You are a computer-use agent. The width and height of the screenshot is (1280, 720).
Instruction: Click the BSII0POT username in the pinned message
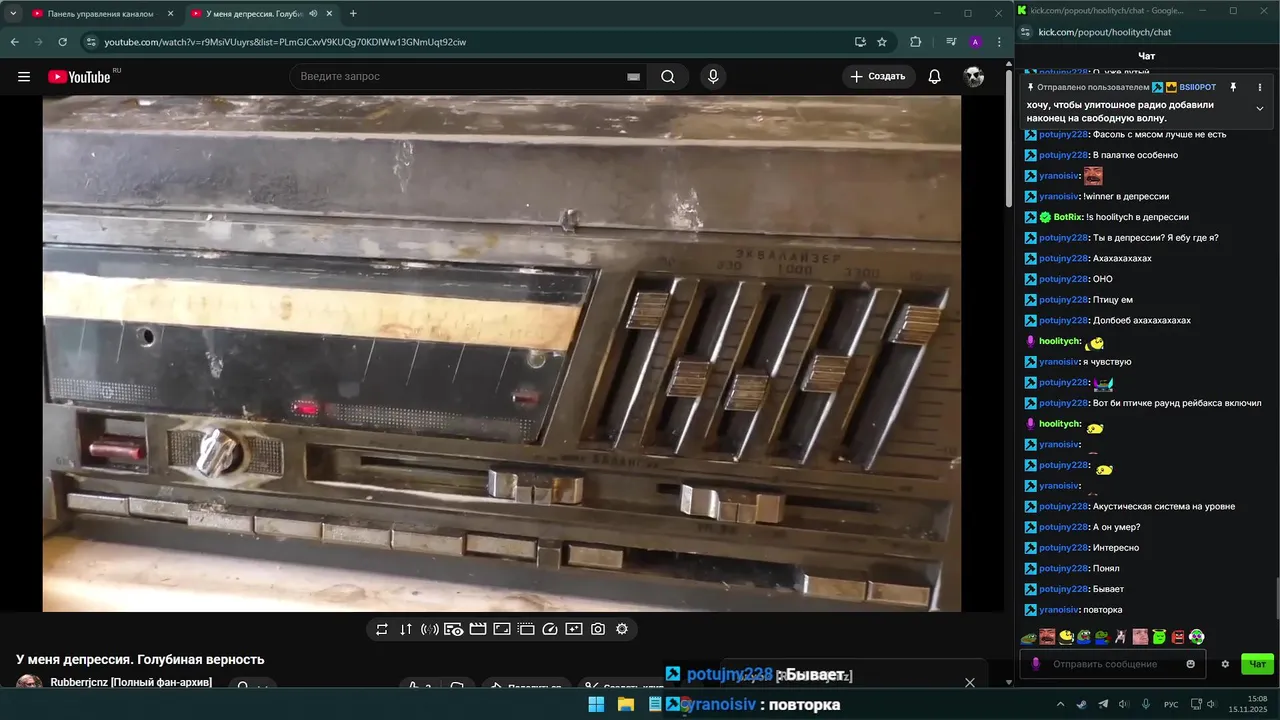pyautogui.click(x=1198, y=88)
